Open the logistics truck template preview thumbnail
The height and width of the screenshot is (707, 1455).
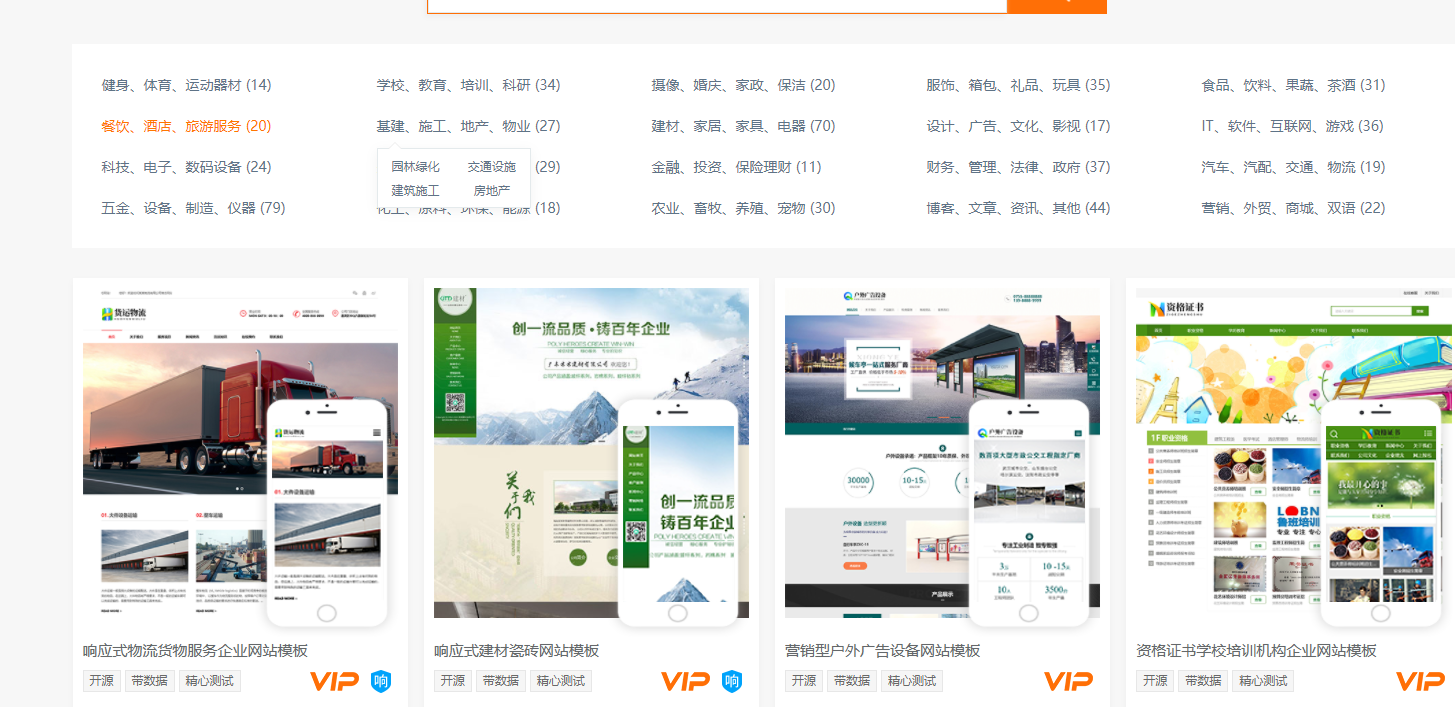pyautogui.click(x=240, y=453)
